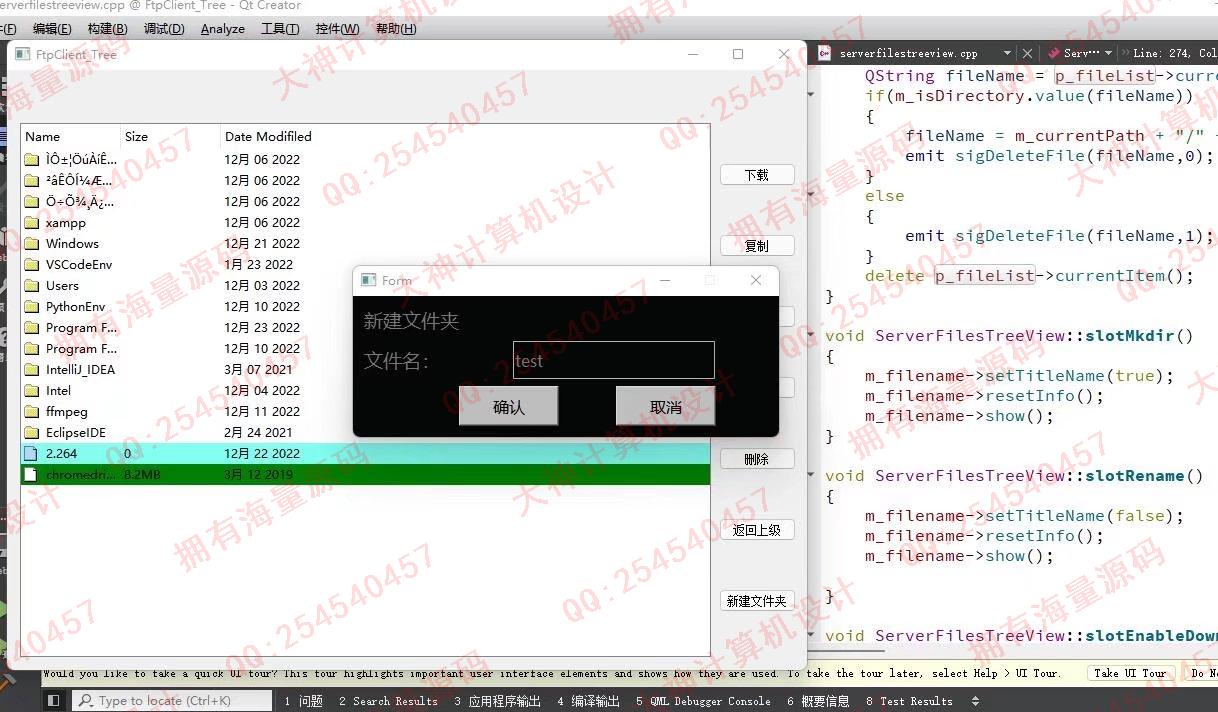Click the 文件名 text input field
Image resolution: width=1218 pixels, height=712 pixels.
point(613,361)
